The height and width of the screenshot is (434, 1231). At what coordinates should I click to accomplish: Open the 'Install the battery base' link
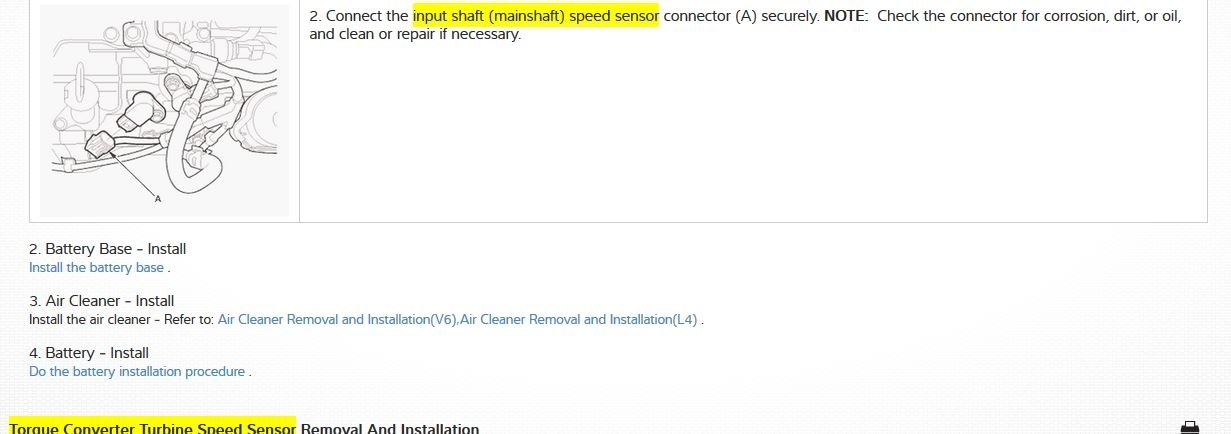click(97, 268)
